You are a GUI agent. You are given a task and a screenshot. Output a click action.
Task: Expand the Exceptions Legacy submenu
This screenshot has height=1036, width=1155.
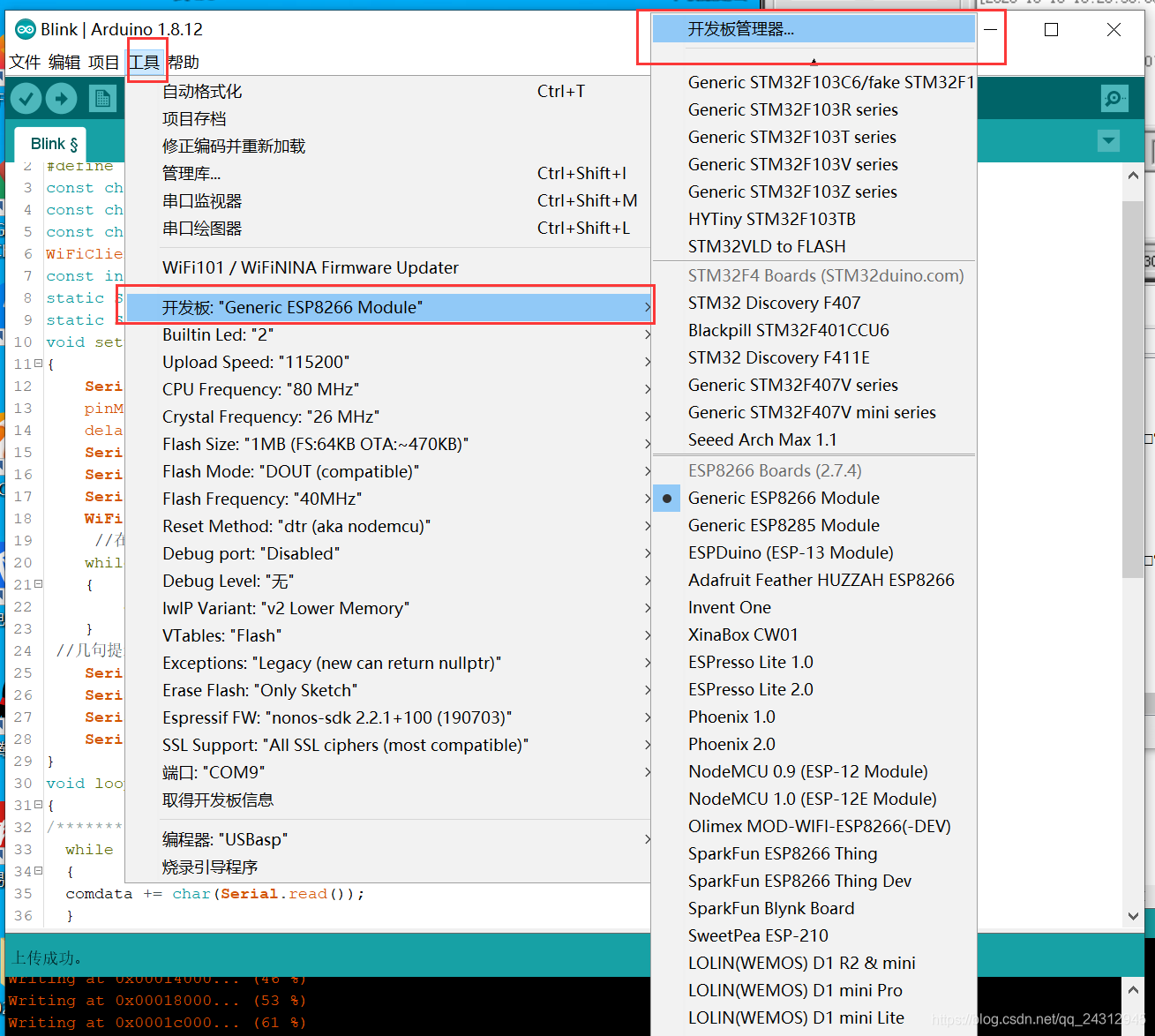pos(388,663)
